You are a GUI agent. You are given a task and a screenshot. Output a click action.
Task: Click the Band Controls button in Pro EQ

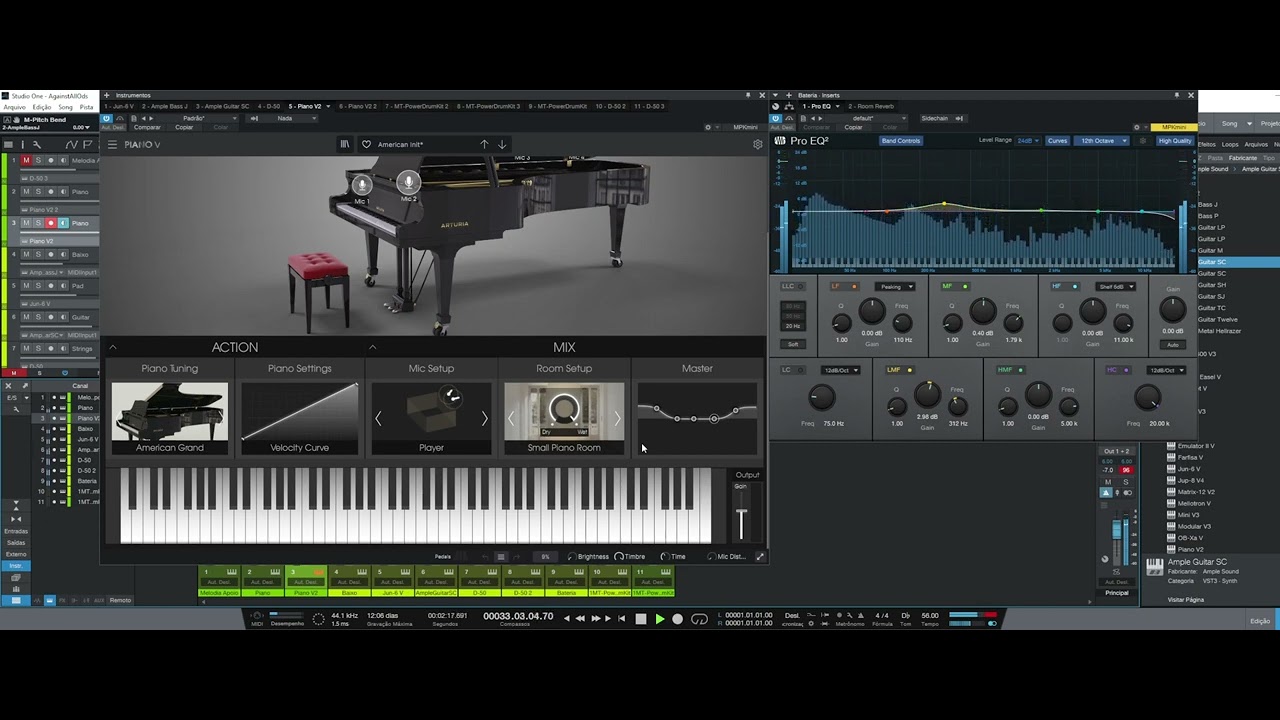901,141
